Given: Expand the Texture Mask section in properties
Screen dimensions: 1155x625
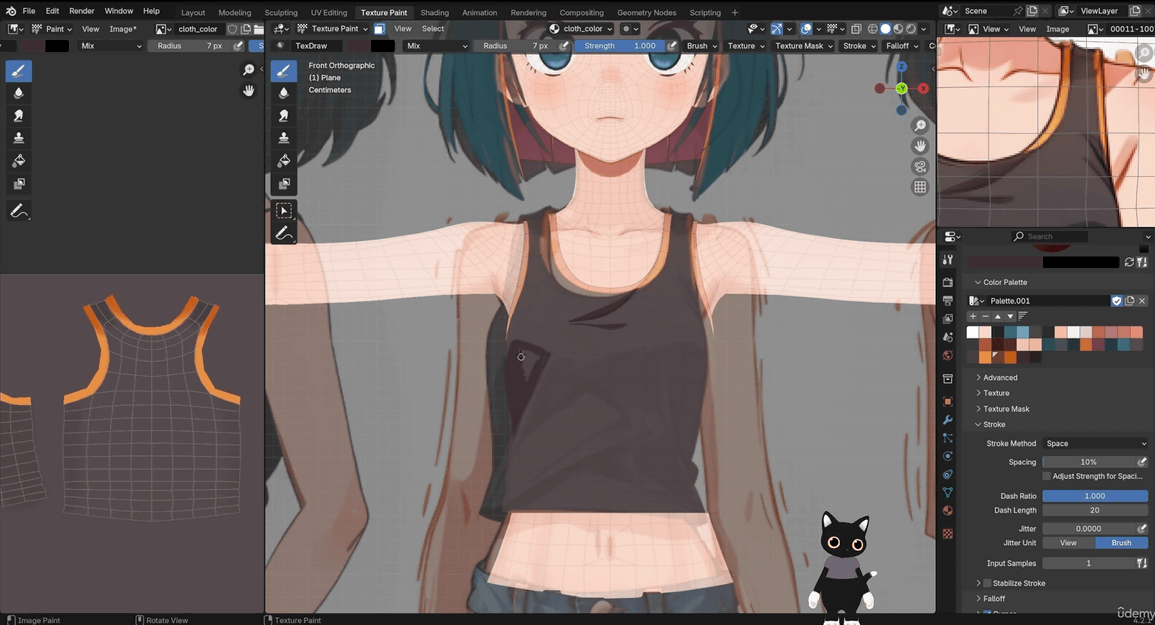Looking at the screenshot, I should 1005,409.
